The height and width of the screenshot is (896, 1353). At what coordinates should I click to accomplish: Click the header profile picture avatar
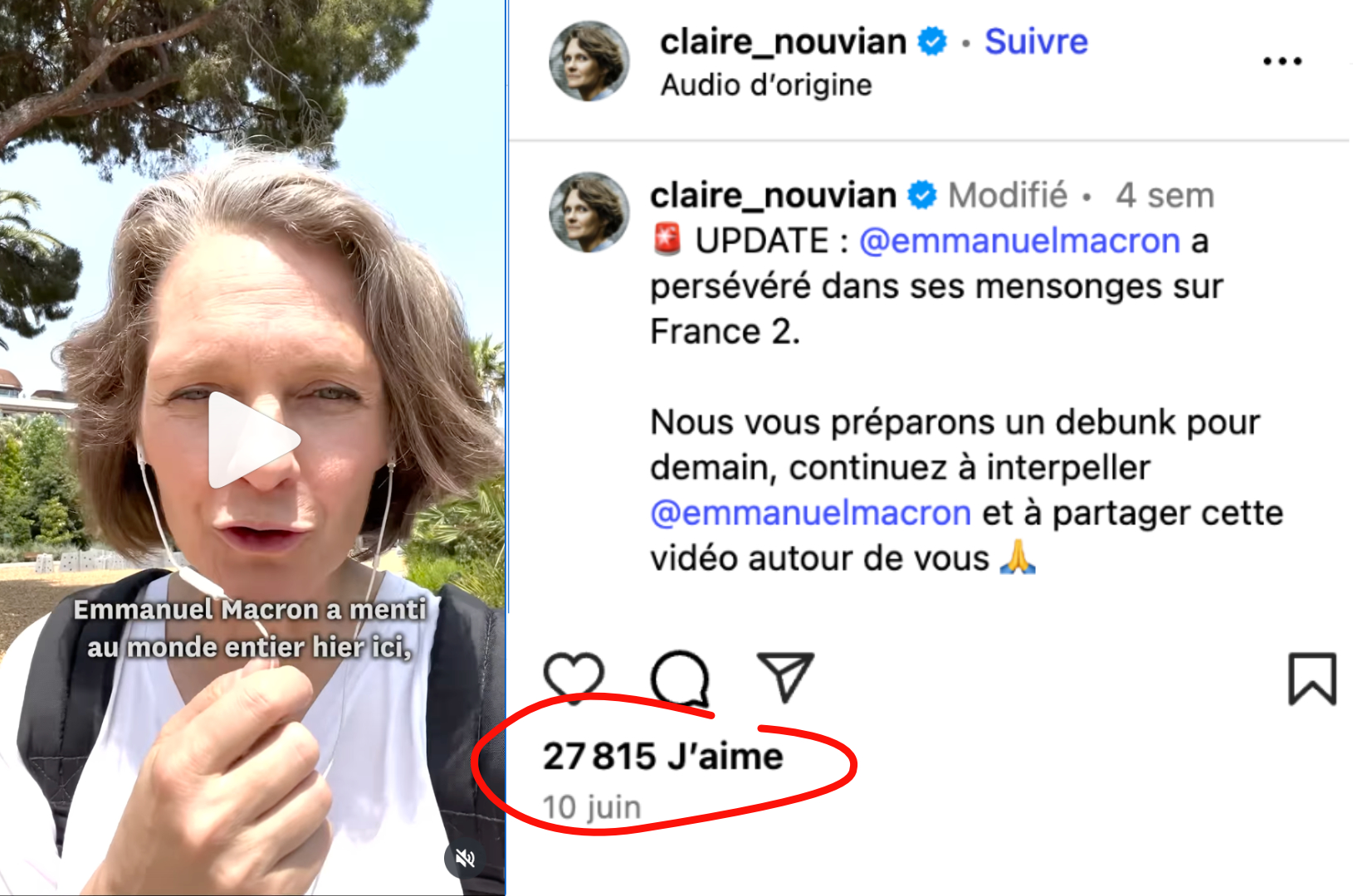(x=589, y=61)
